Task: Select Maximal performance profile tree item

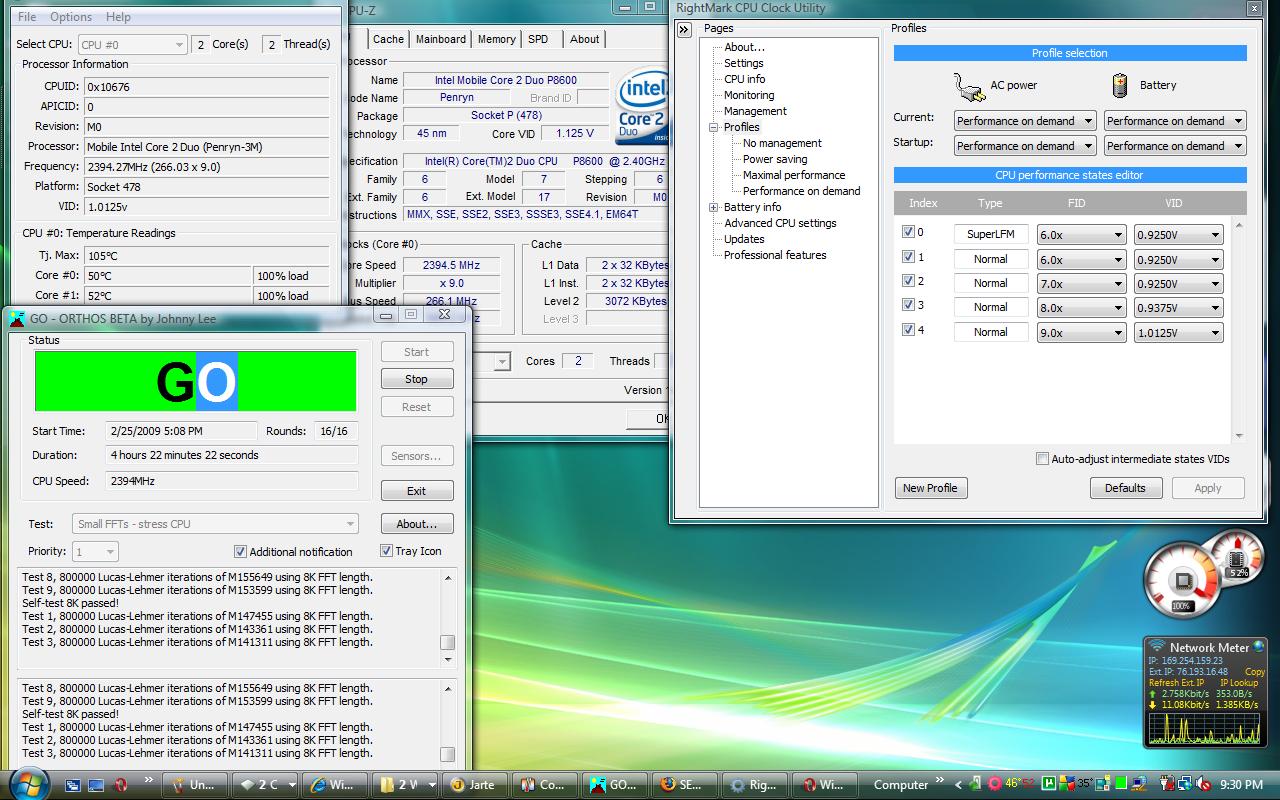Action: click(x=794, y=175)
